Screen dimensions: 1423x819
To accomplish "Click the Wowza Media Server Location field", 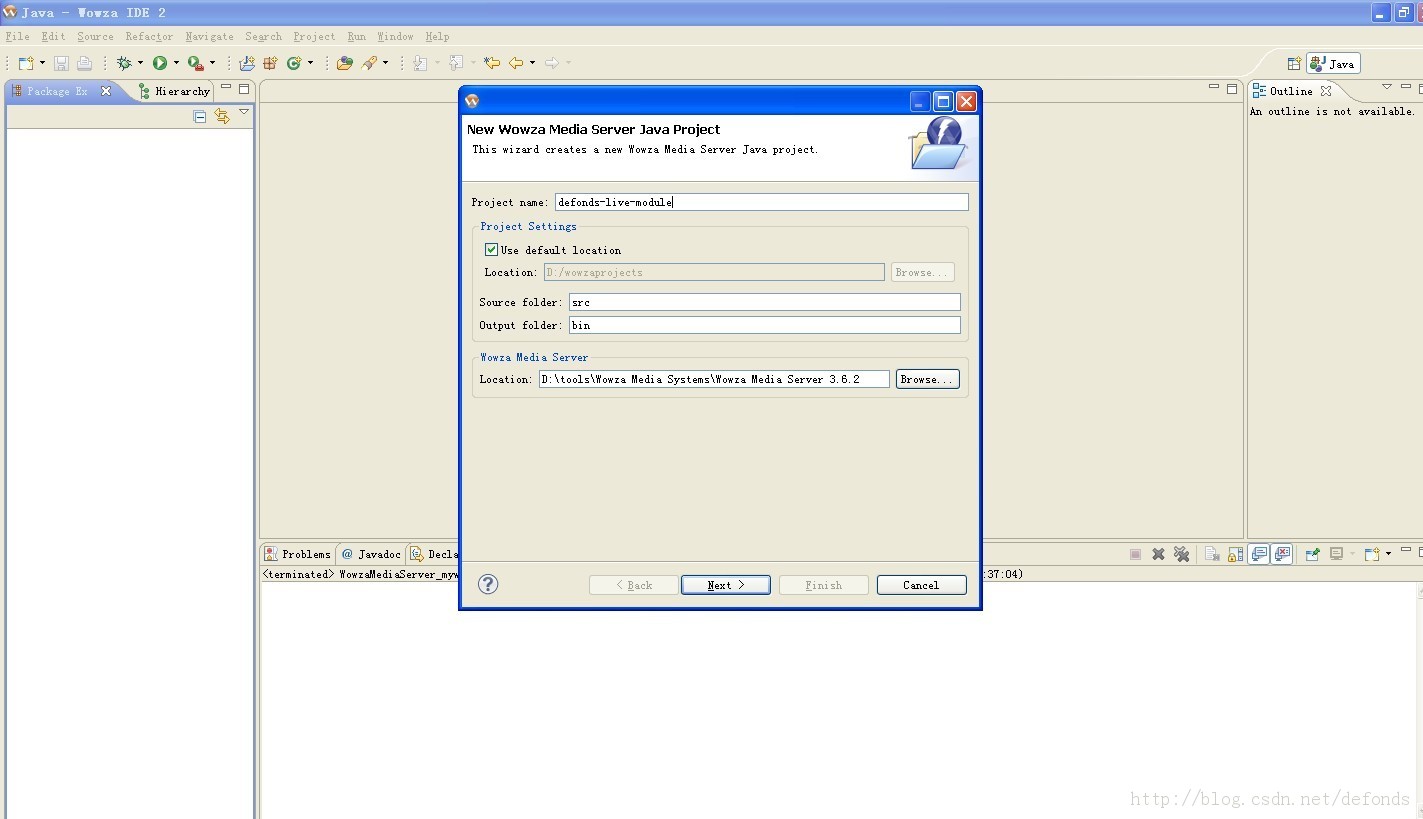I will (714, 379).
